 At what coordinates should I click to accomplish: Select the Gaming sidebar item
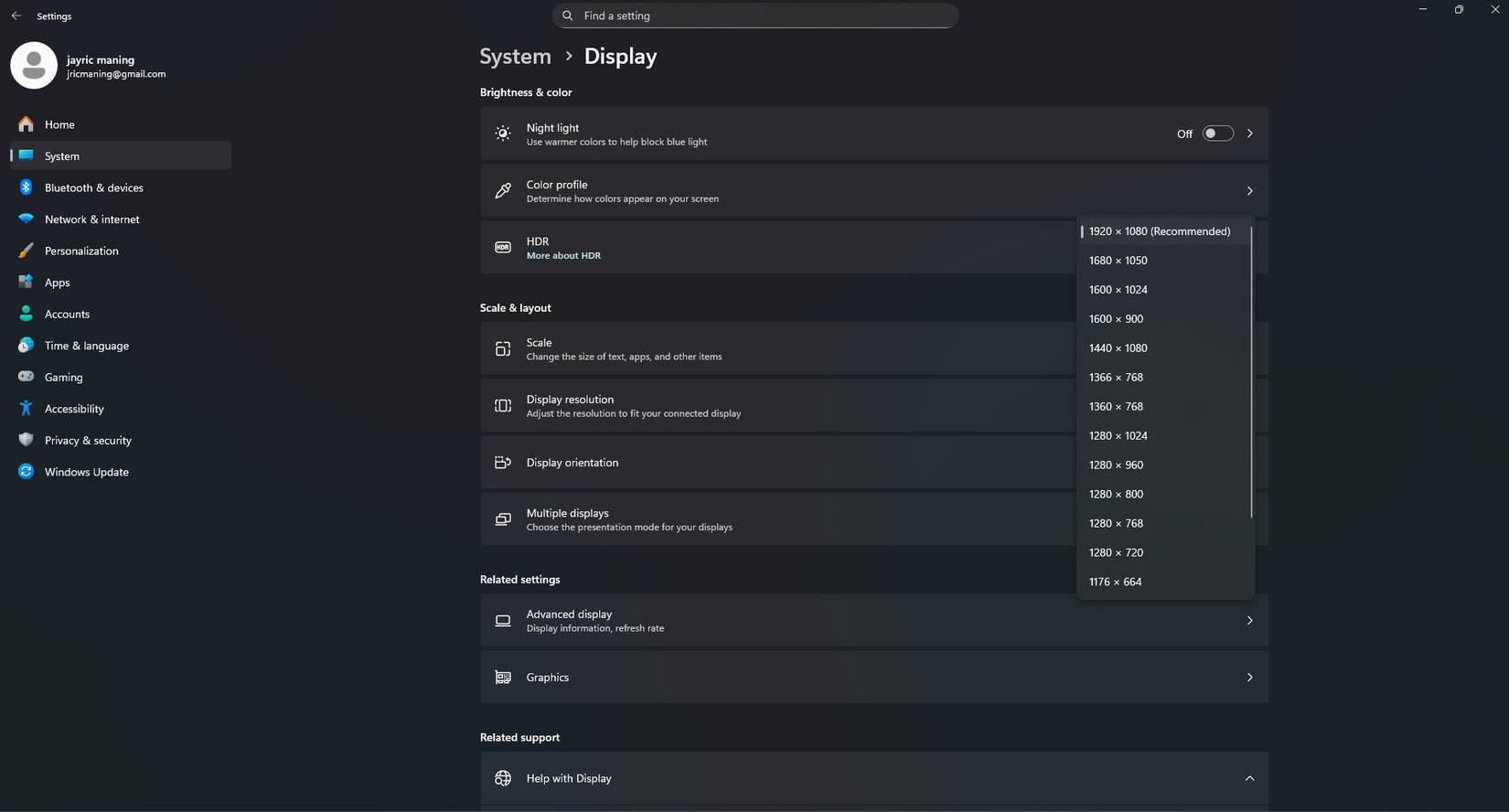63,377
